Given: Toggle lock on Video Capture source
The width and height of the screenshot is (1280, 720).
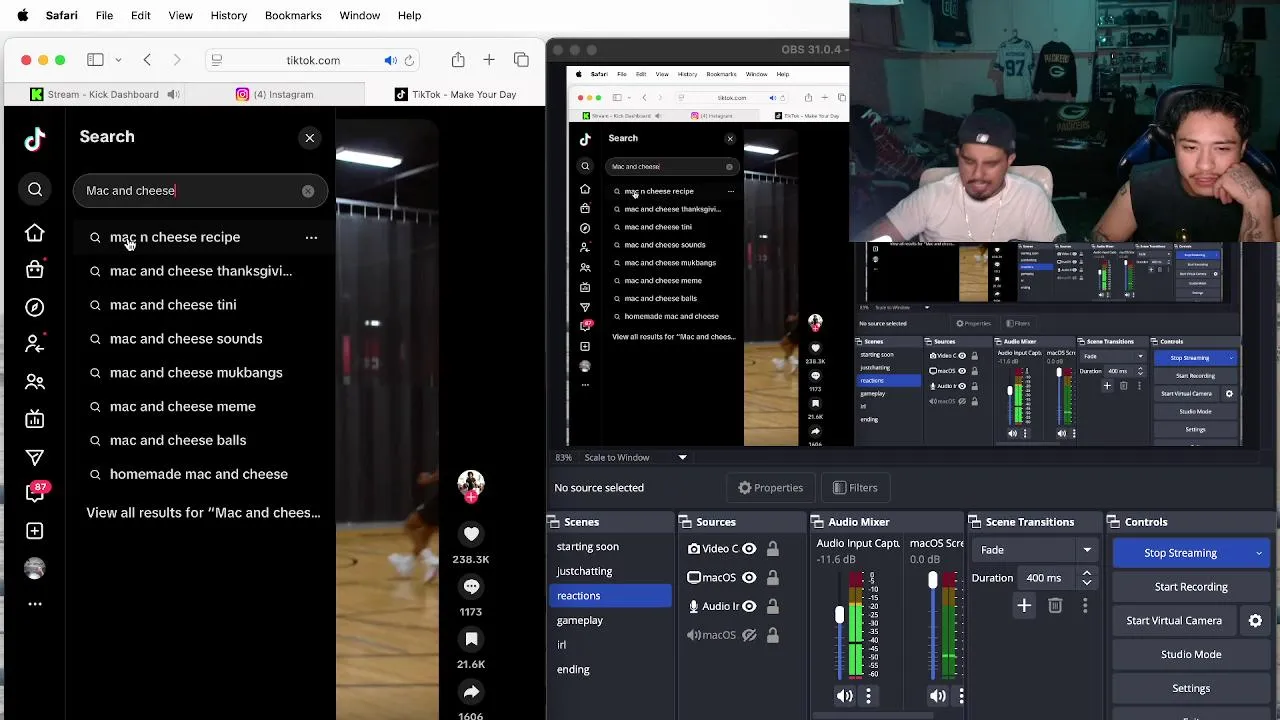Looking at the screenshot, I should pyautogui.click(x=773, y=549).
